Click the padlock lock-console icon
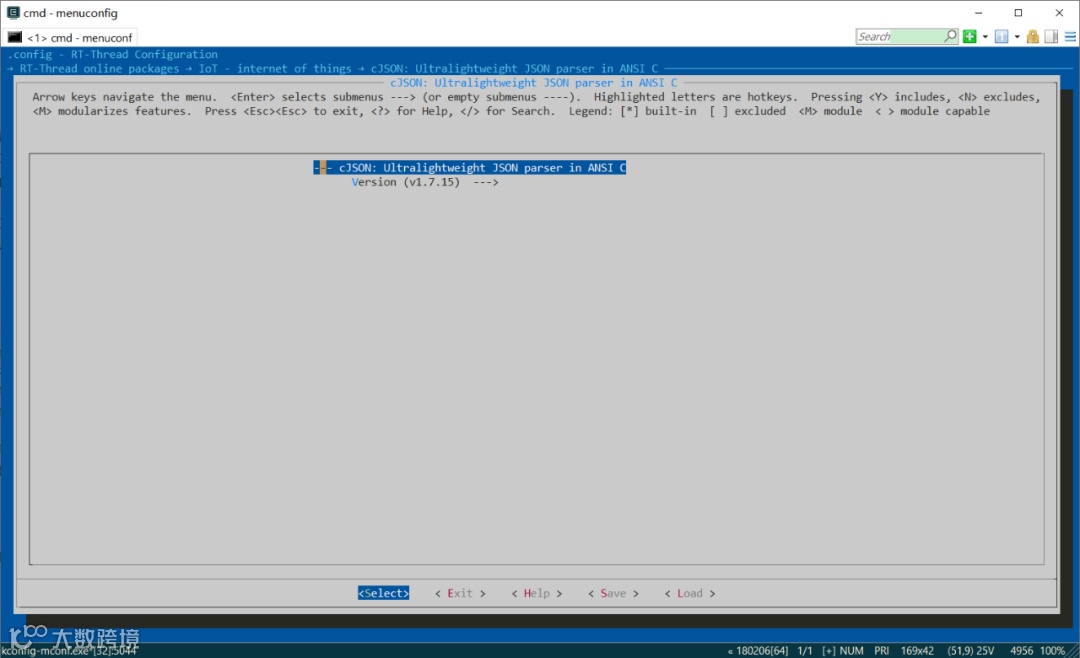The image size is (1080, 658). (1032, 37)
